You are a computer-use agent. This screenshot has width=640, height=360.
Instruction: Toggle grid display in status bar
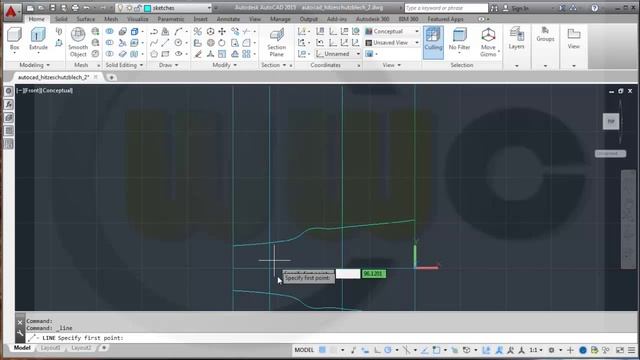(322, 350)
